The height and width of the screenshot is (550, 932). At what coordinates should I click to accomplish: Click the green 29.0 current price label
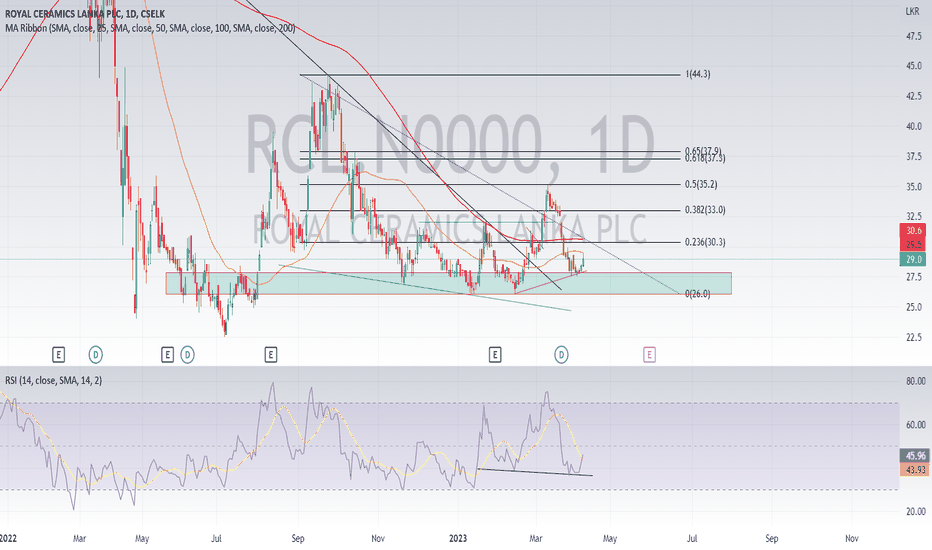click(x=913, y=259)
